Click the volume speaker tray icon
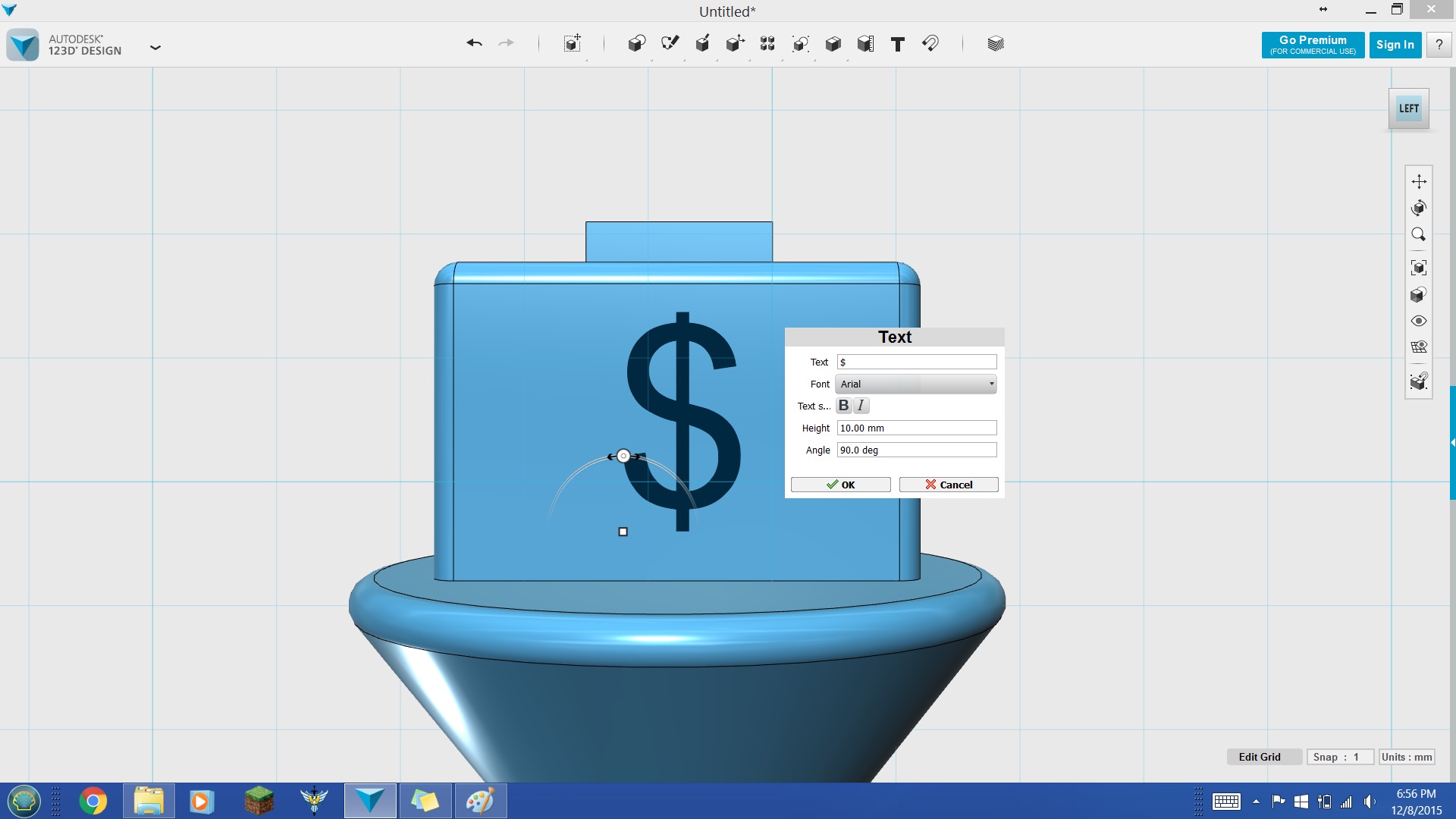 [1370, 802]
